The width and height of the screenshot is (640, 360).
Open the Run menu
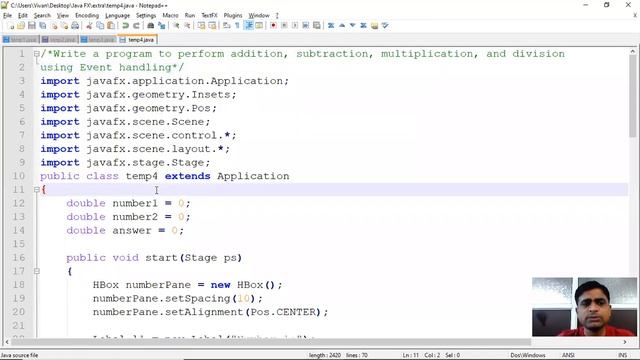pyautogui.click(x=190, y=16)
